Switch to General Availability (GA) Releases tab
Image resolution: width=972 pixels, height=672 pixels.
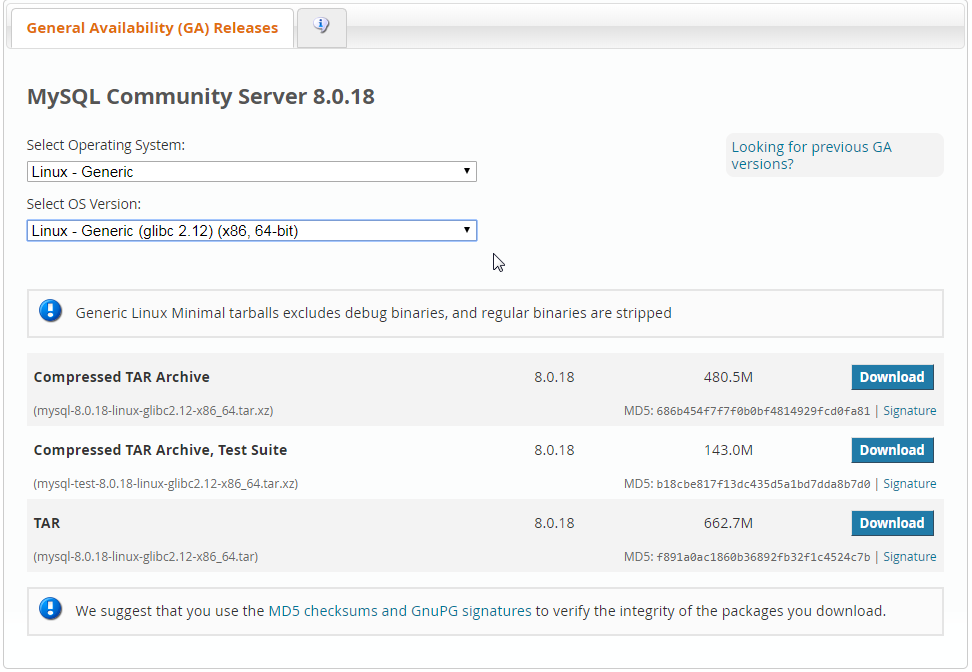click(152, 28)
